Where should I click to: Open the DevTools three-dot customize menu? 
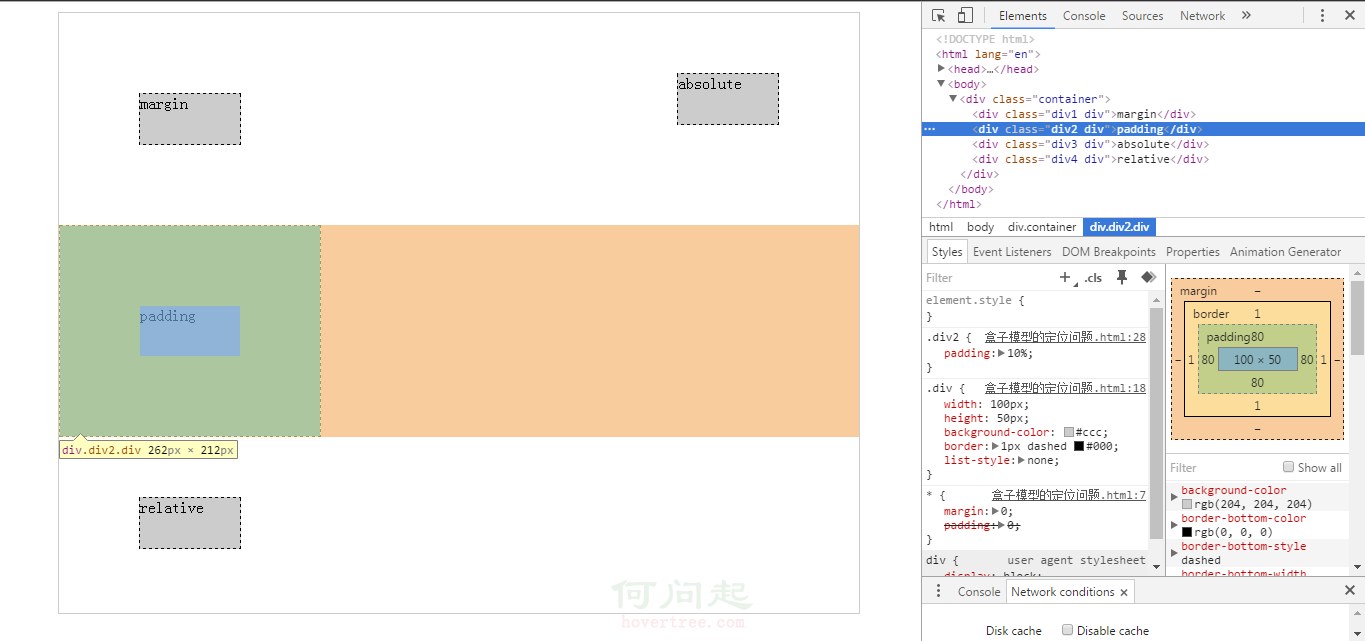[1322, 15]
